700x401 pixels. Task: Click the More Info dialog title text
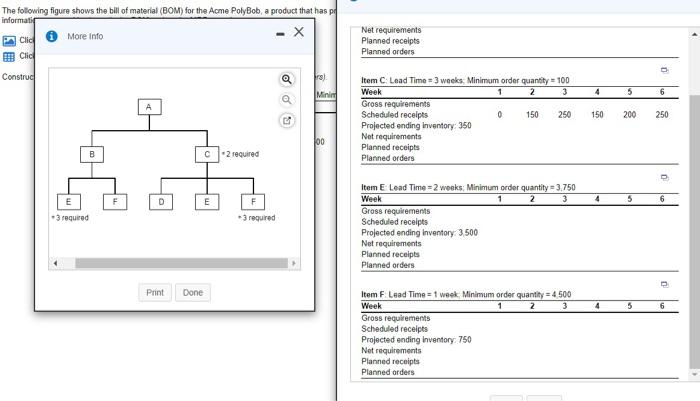(85, 36)
